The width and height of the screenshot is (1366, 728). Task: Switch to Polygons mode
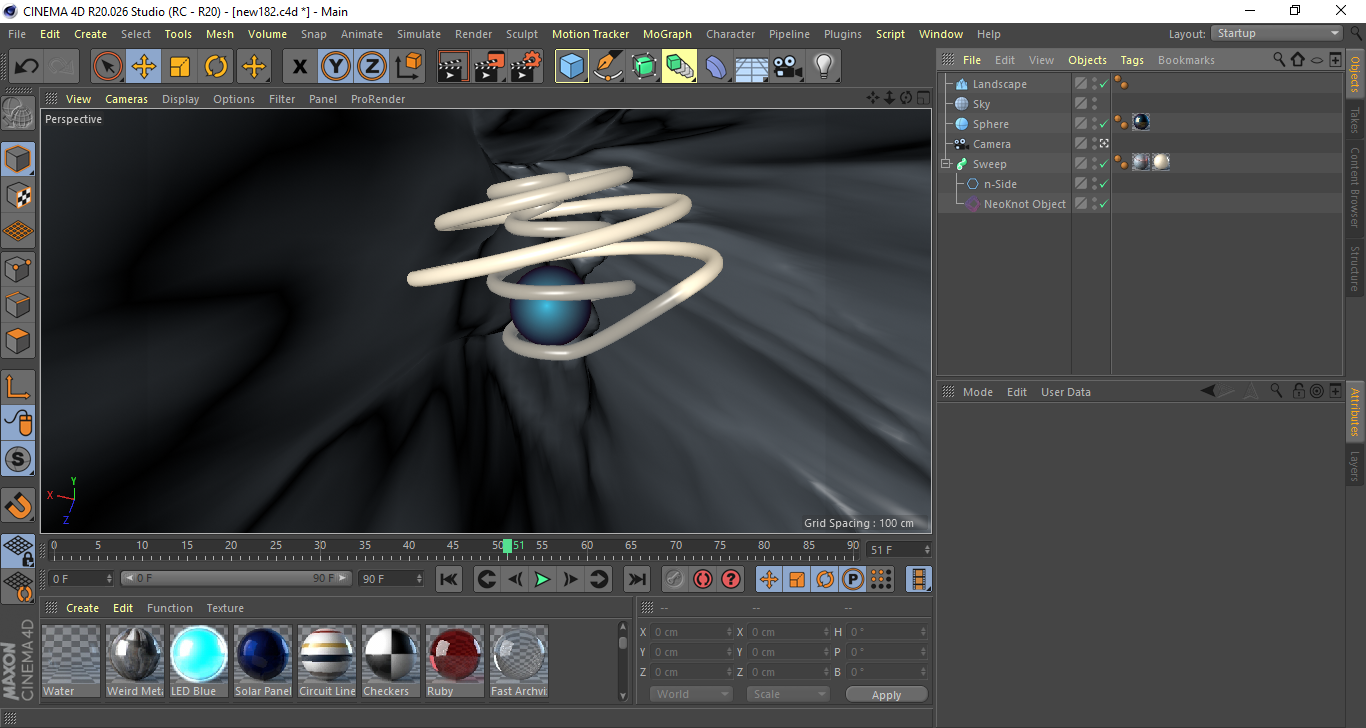point(18,340)
